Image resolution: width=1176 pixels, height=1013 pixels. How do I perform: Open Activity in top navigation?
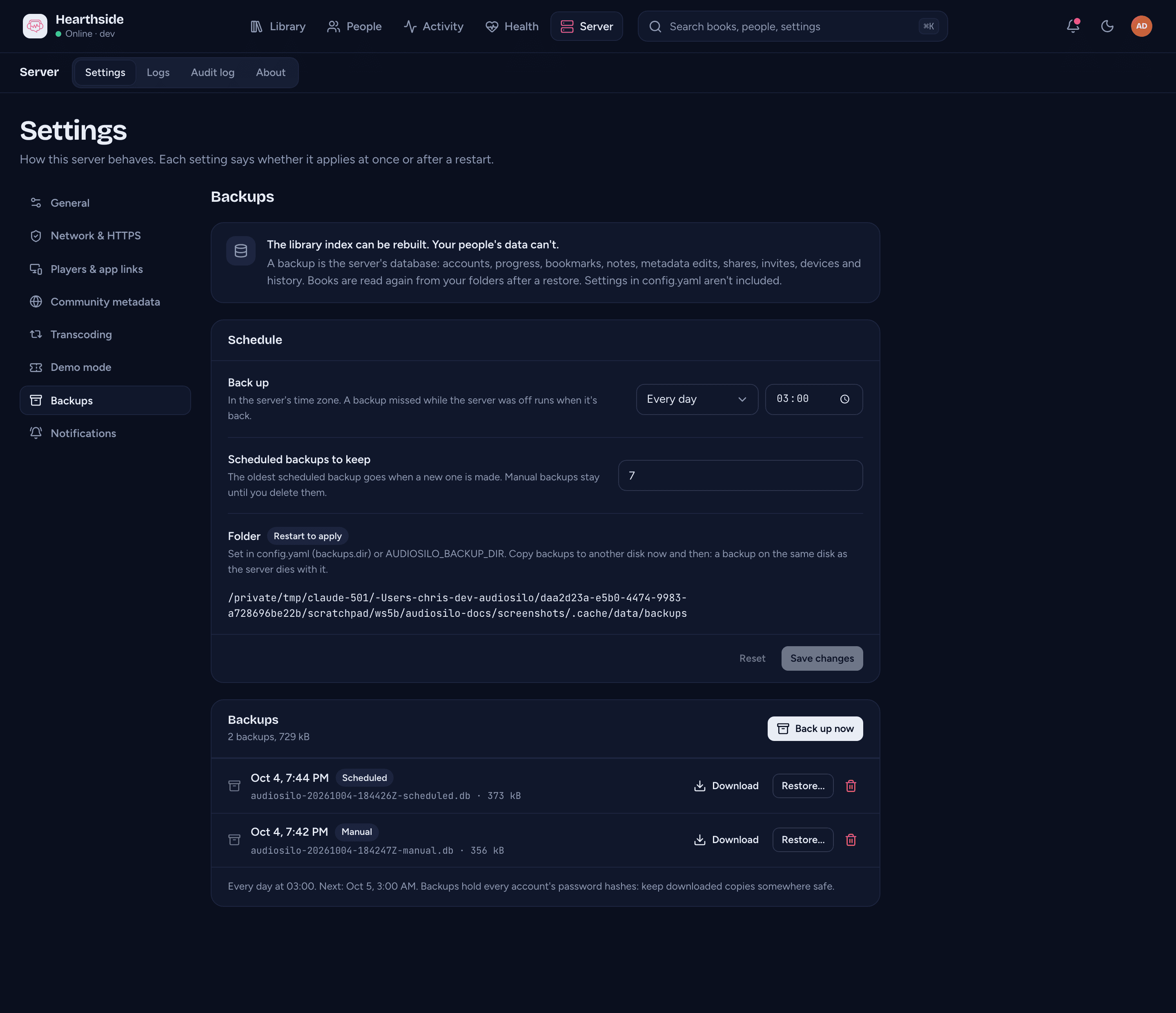pos(434,26)
